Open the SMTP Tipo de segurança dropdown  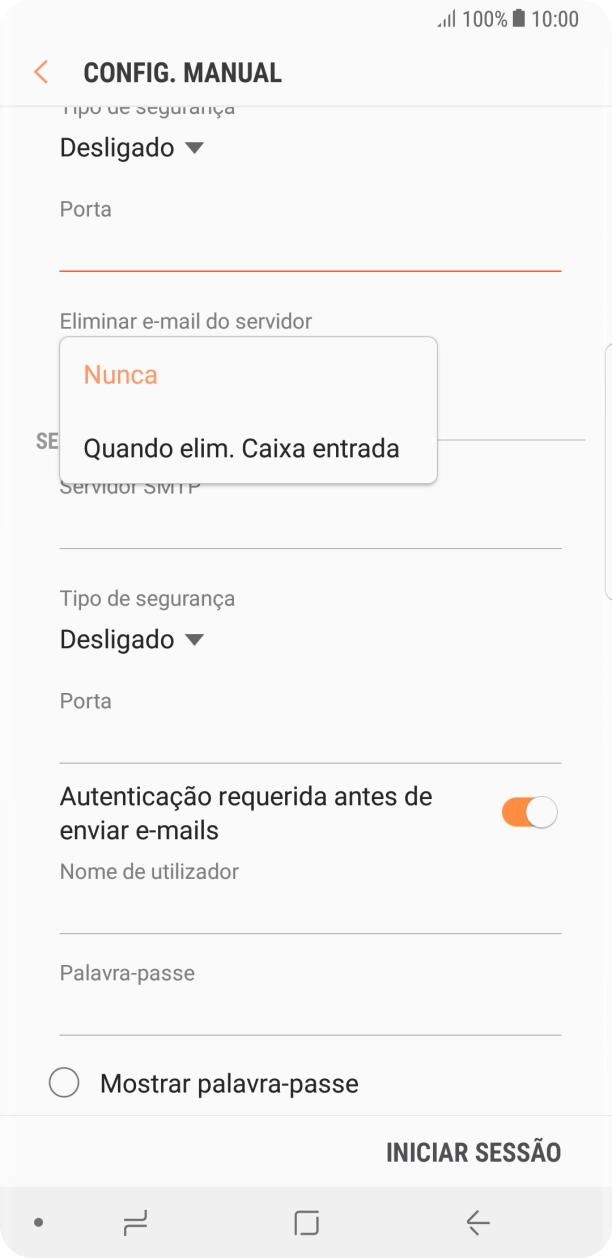coord(131,639)
